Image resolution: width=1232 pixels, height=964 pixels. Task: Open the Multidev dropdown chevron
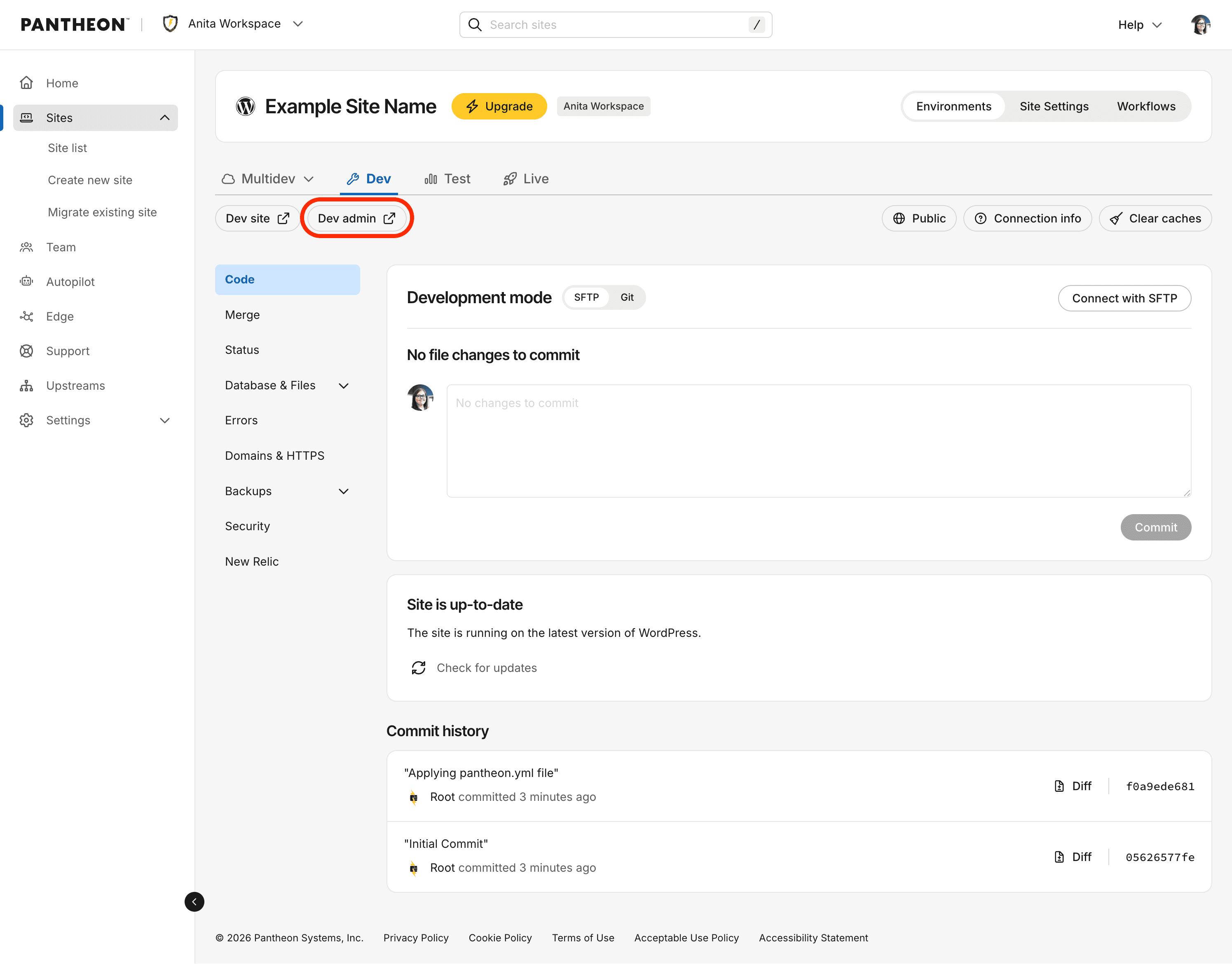click(x=308, y=179)
